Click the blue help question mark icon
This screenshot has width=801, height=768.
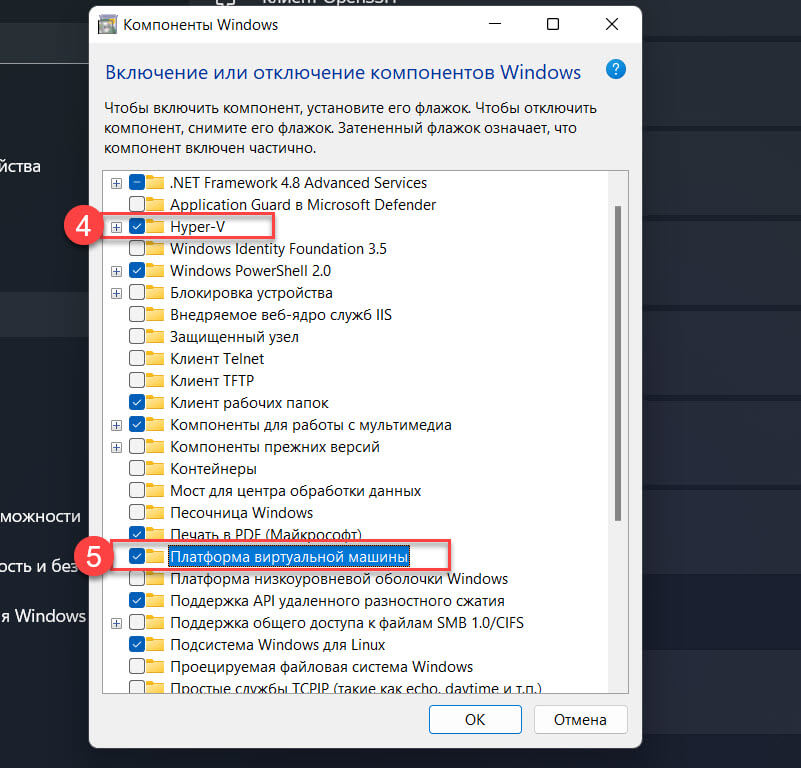tap(616, 69)
